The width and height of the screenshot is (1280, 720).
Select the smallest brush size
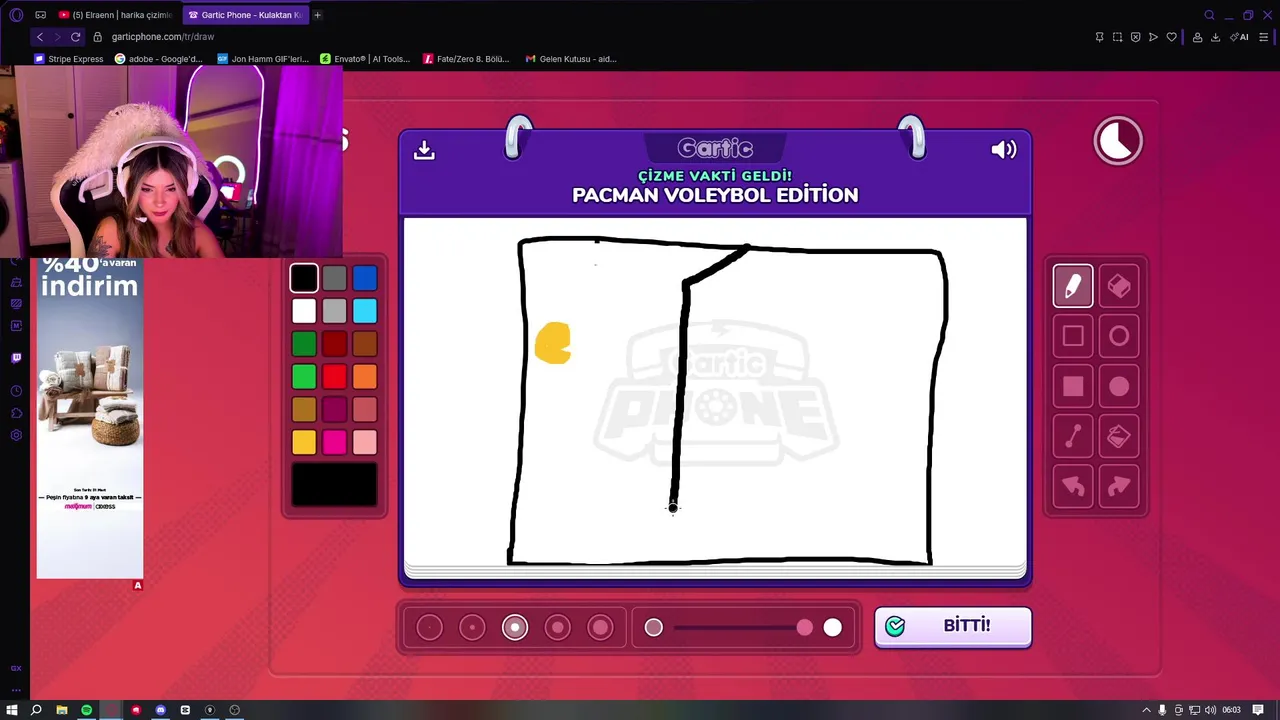(x=429, y=627)
